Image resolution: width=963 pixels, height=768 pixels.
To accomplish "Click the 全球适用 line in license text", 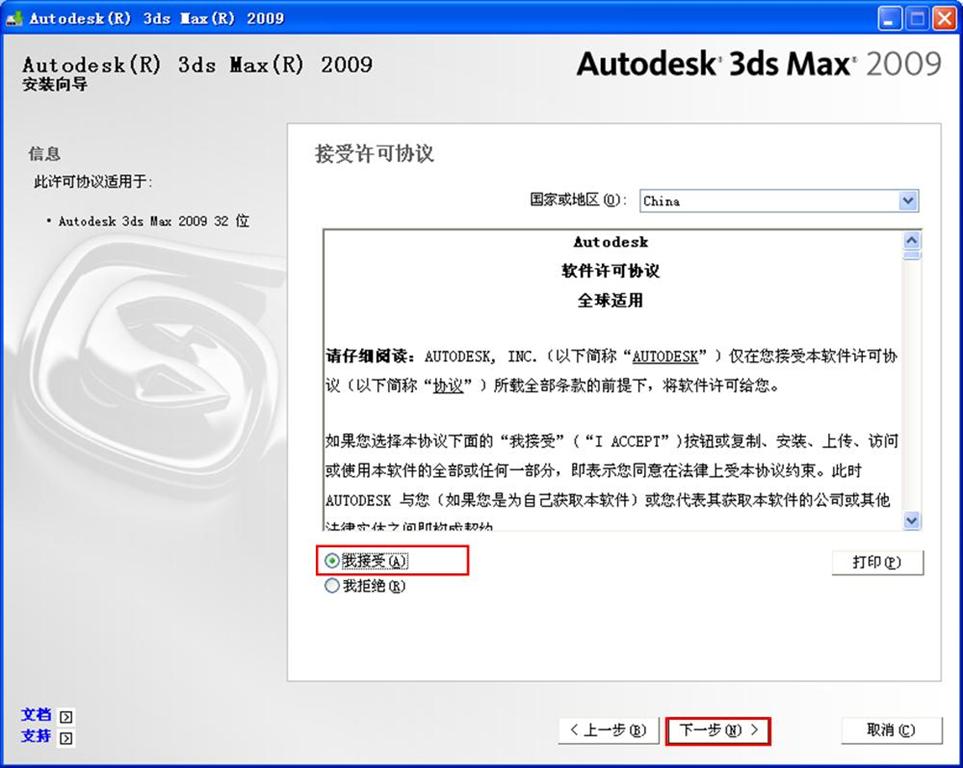I will tap(610, 300).
